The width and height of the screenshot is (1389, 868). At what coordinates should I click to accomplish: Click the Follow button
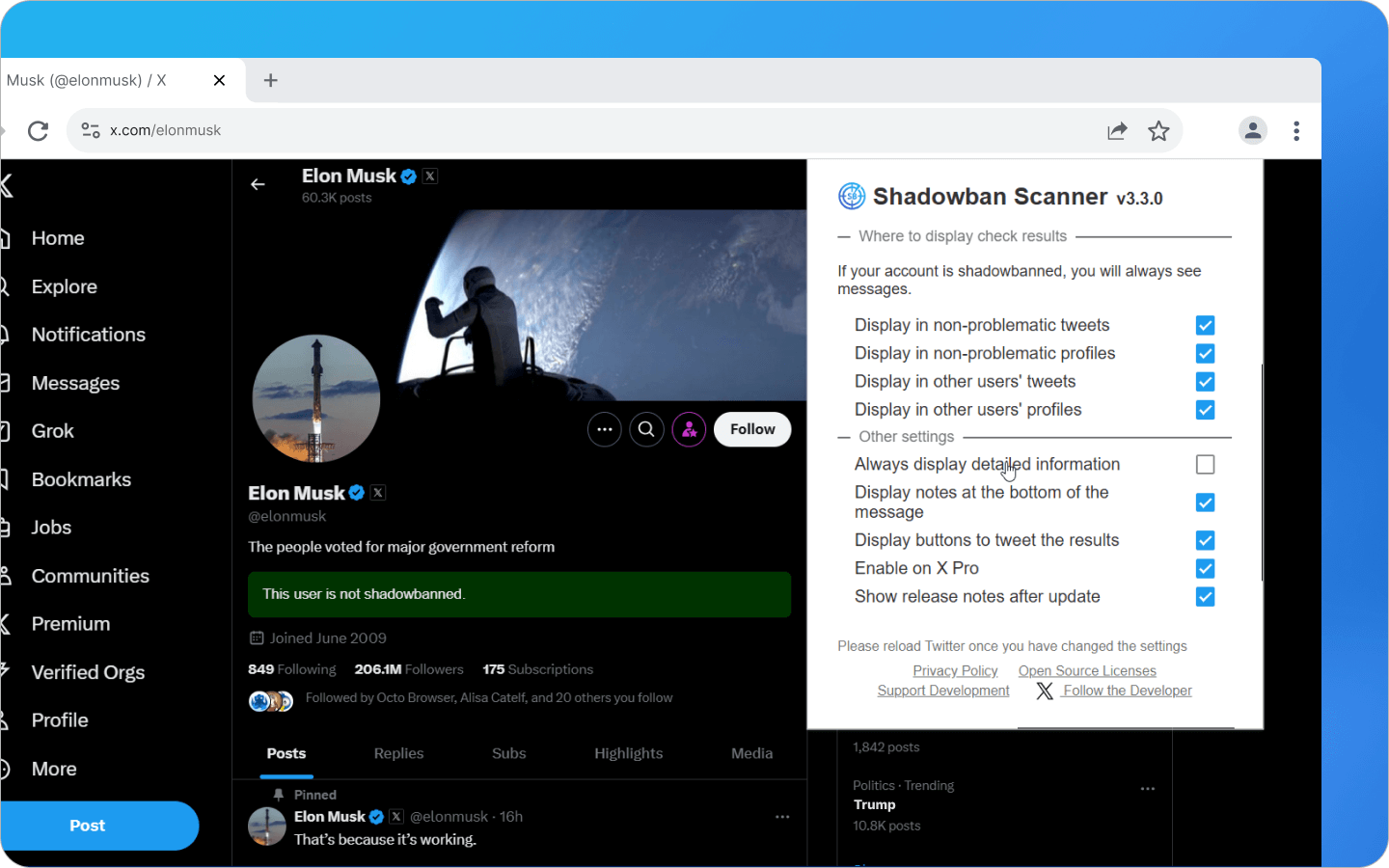[x=751, y=429]
